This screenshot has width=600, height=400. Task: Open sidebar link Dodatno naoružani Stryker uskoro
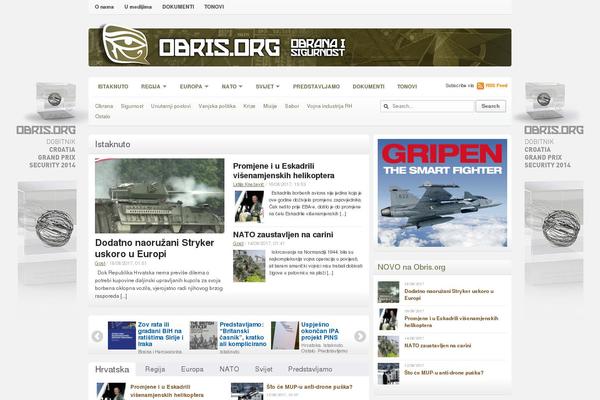click(449, 294)
